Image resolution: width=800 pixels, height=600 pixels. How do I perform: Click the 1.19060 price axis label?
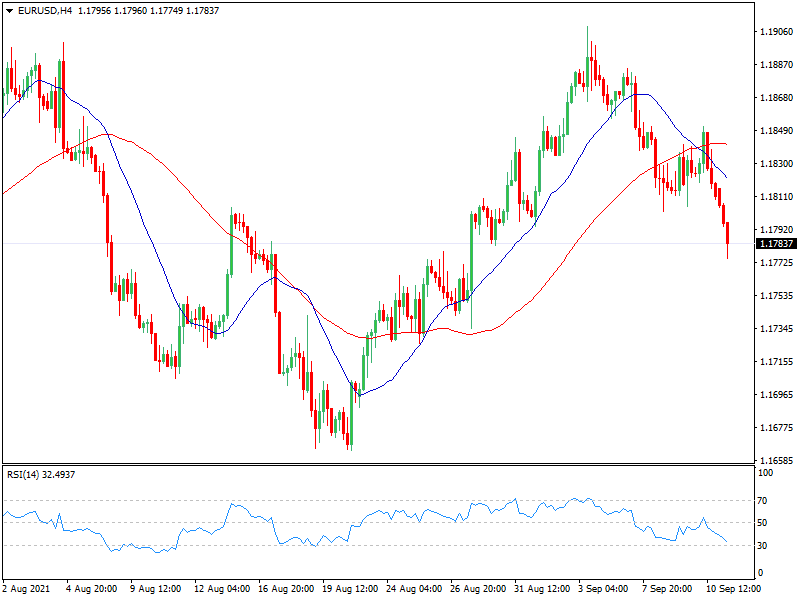776,32
